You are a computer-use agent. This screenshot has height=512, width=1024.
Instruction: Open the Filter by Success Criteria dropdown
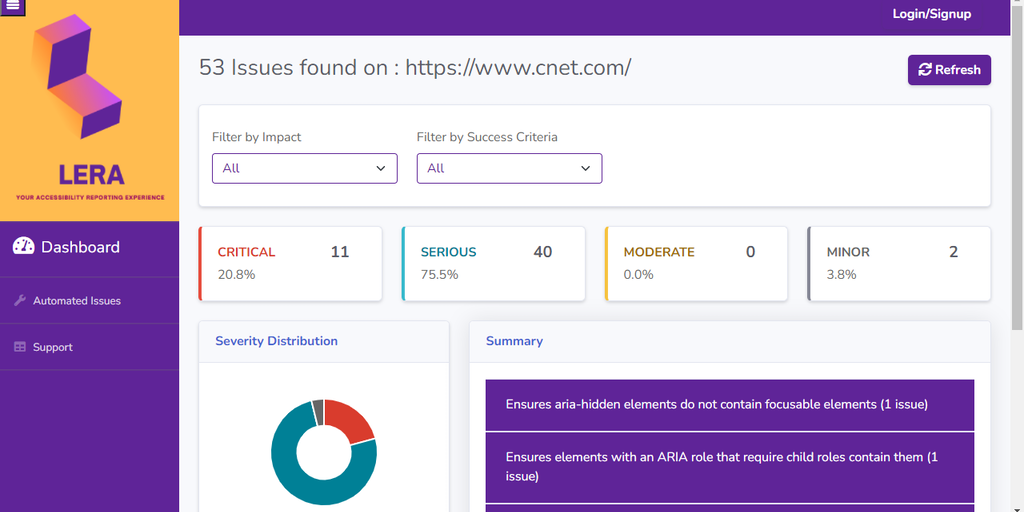tap(509, 168)
